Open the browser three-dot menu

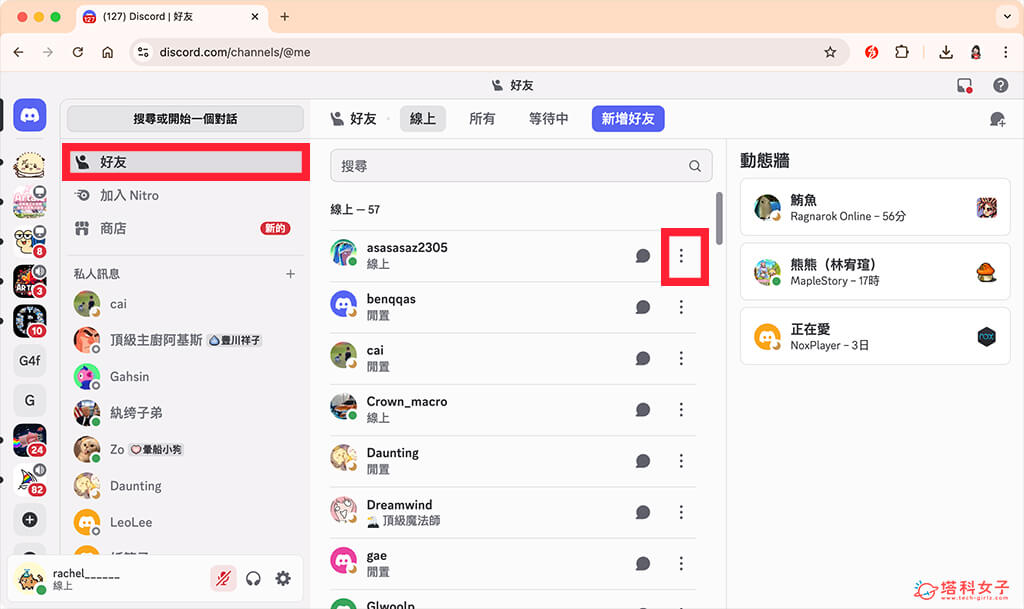coord(1006,52)
